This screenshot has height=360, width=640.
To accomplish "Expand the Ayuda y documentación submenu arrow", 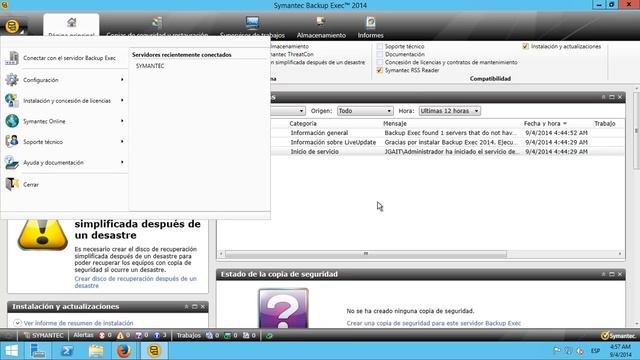I will click(x=122, y=162).
